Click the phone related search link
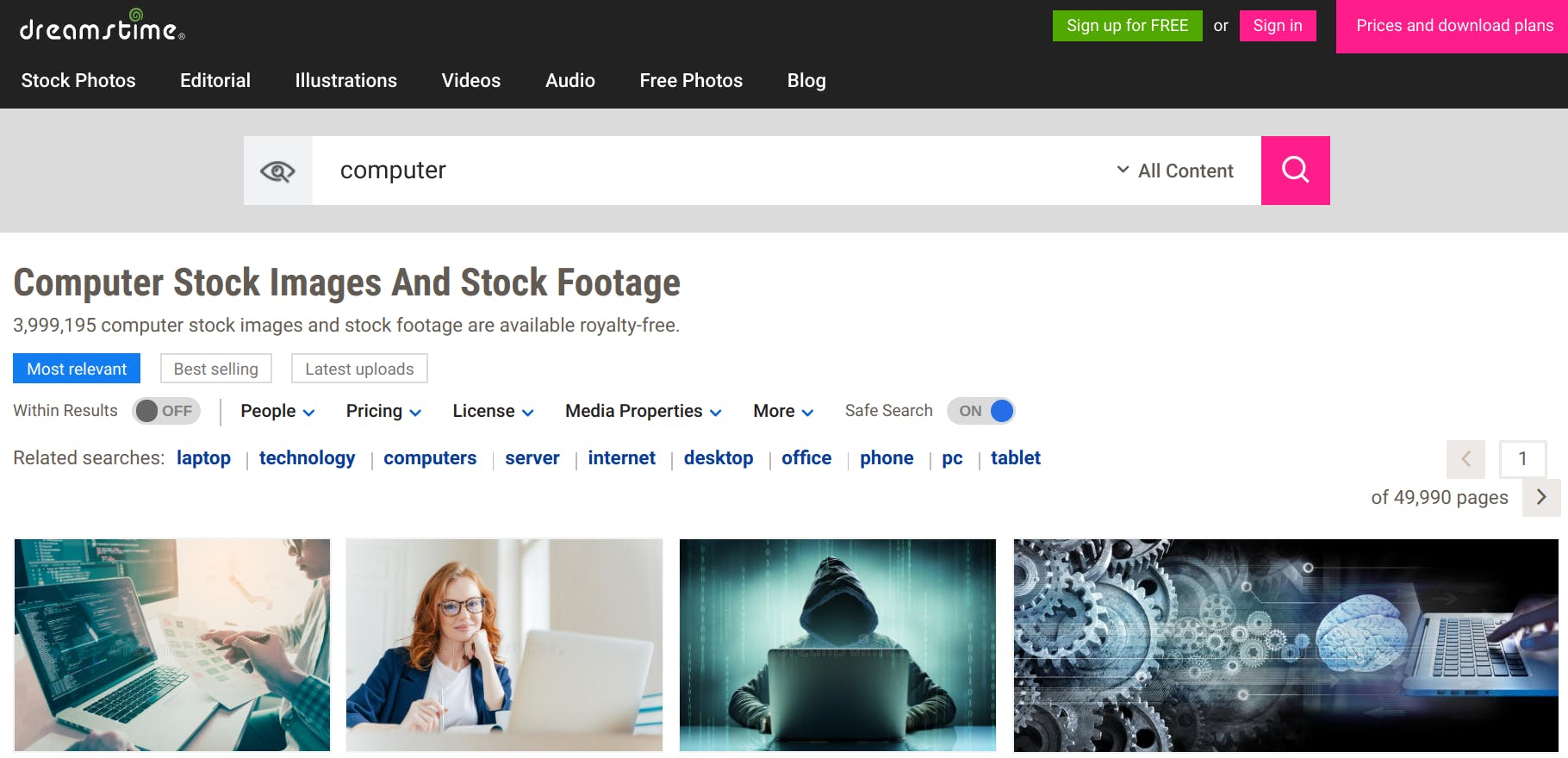 pos(887,458)
